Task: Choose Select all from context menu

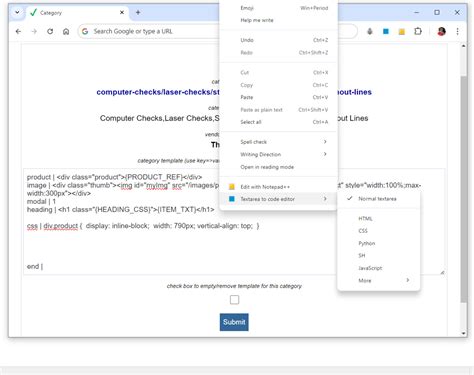Action: (x=278, y=122)
